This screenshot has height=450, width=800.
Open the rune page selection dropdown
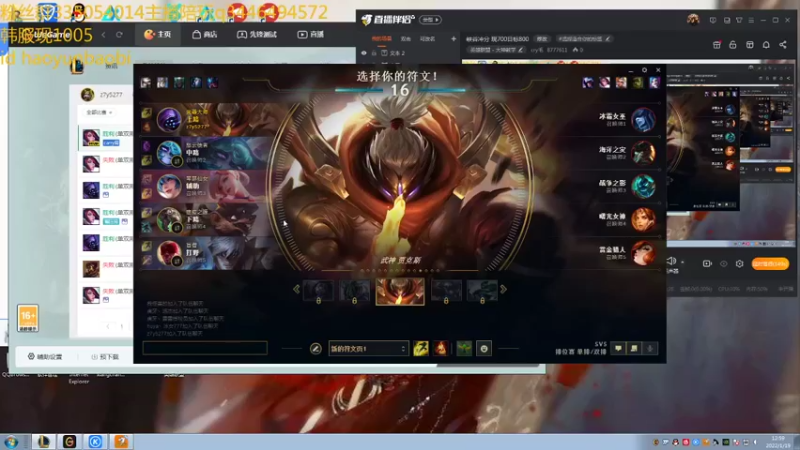tap(368, 348)
